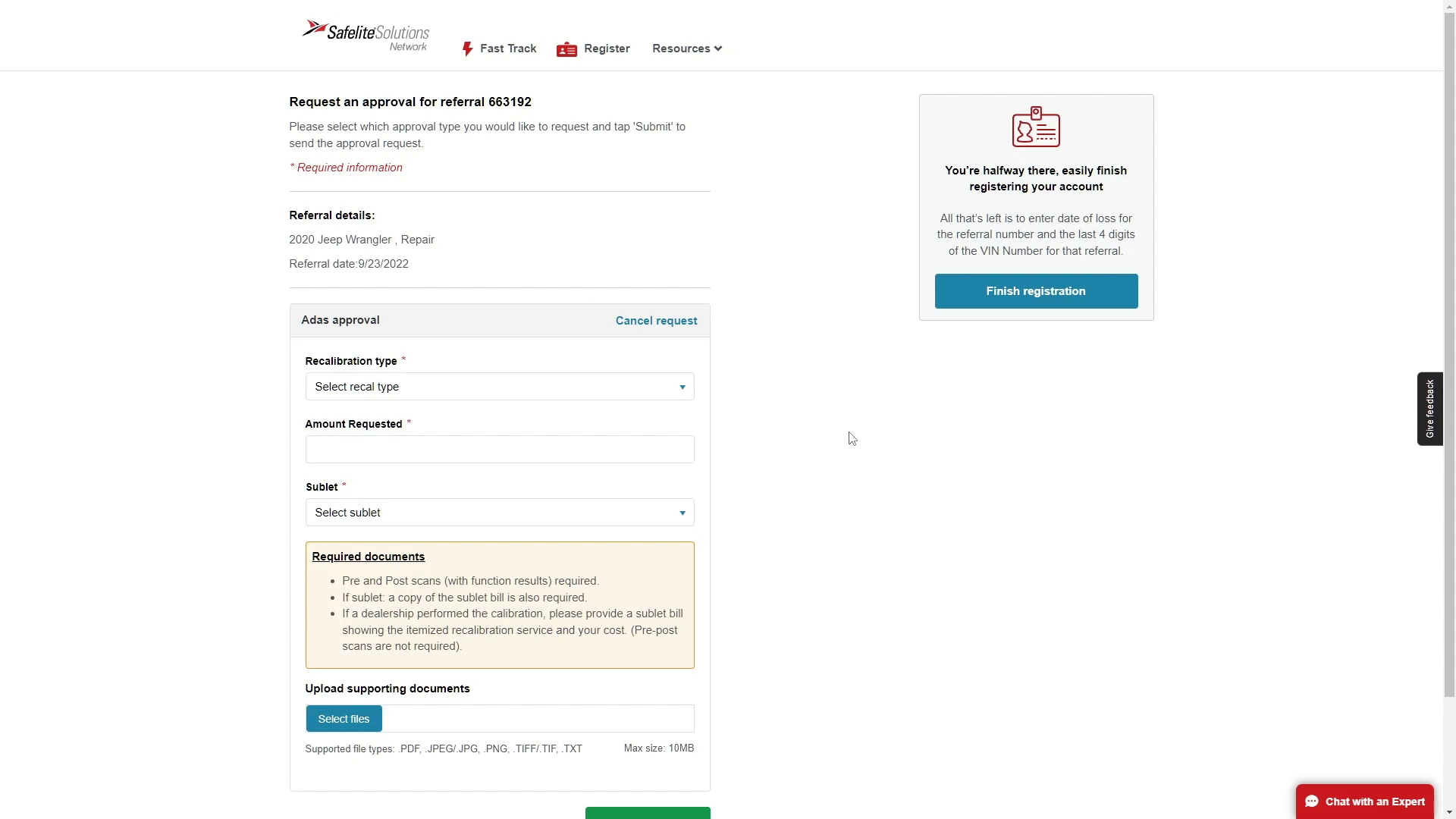Click the page vertical scrollbar
The width and height of the screenshot is (1456, 819).
click(1449, 379)
